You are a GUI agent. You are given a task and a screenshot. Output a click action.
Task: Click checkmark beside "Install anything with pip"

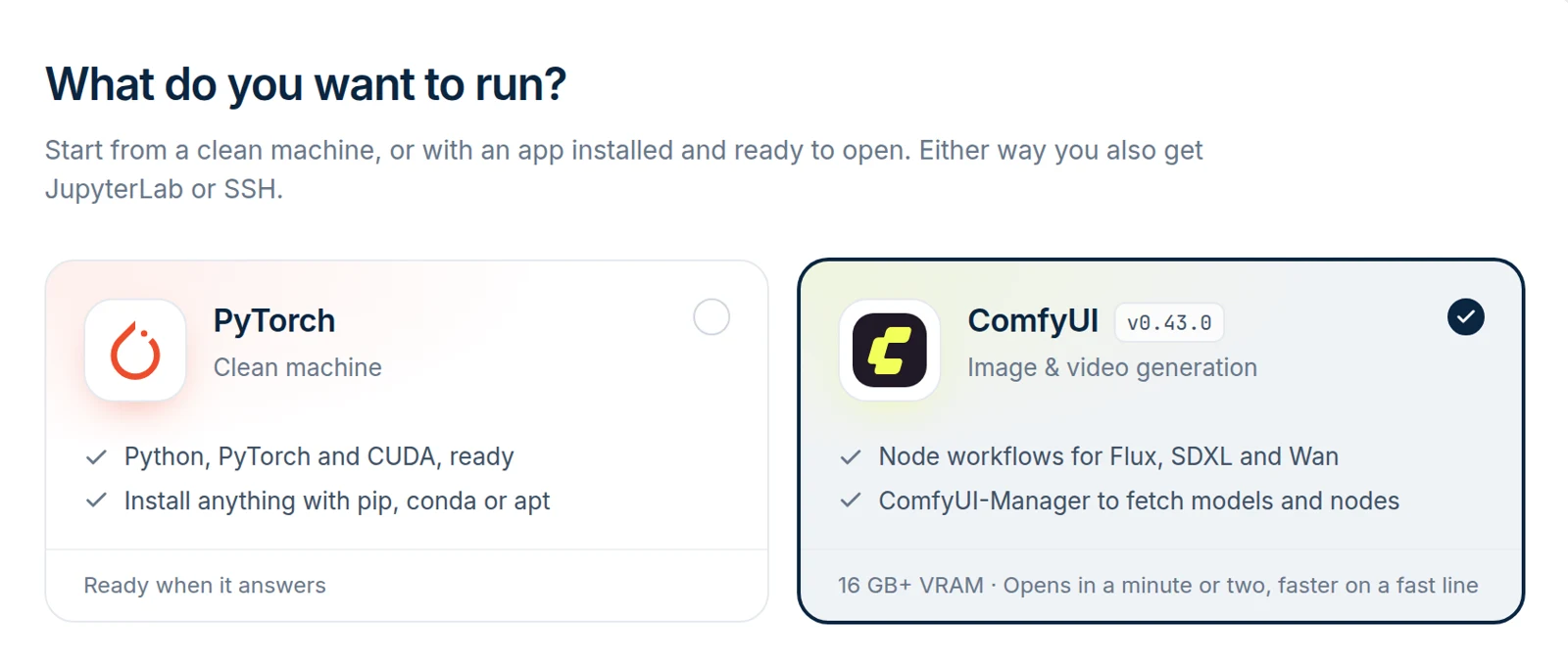[x=96, y=500]
